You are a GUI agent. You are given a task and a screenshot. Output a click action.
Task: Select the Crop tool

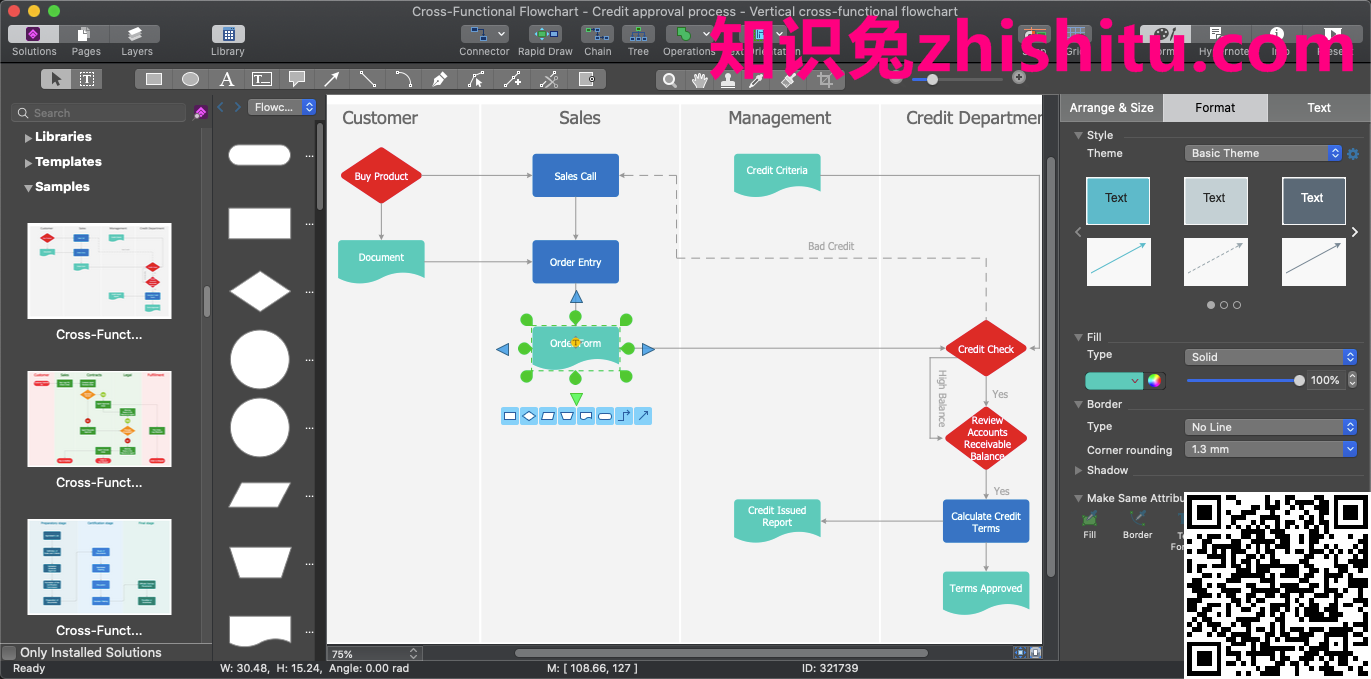pyautogui.click(x=825, y=80)
